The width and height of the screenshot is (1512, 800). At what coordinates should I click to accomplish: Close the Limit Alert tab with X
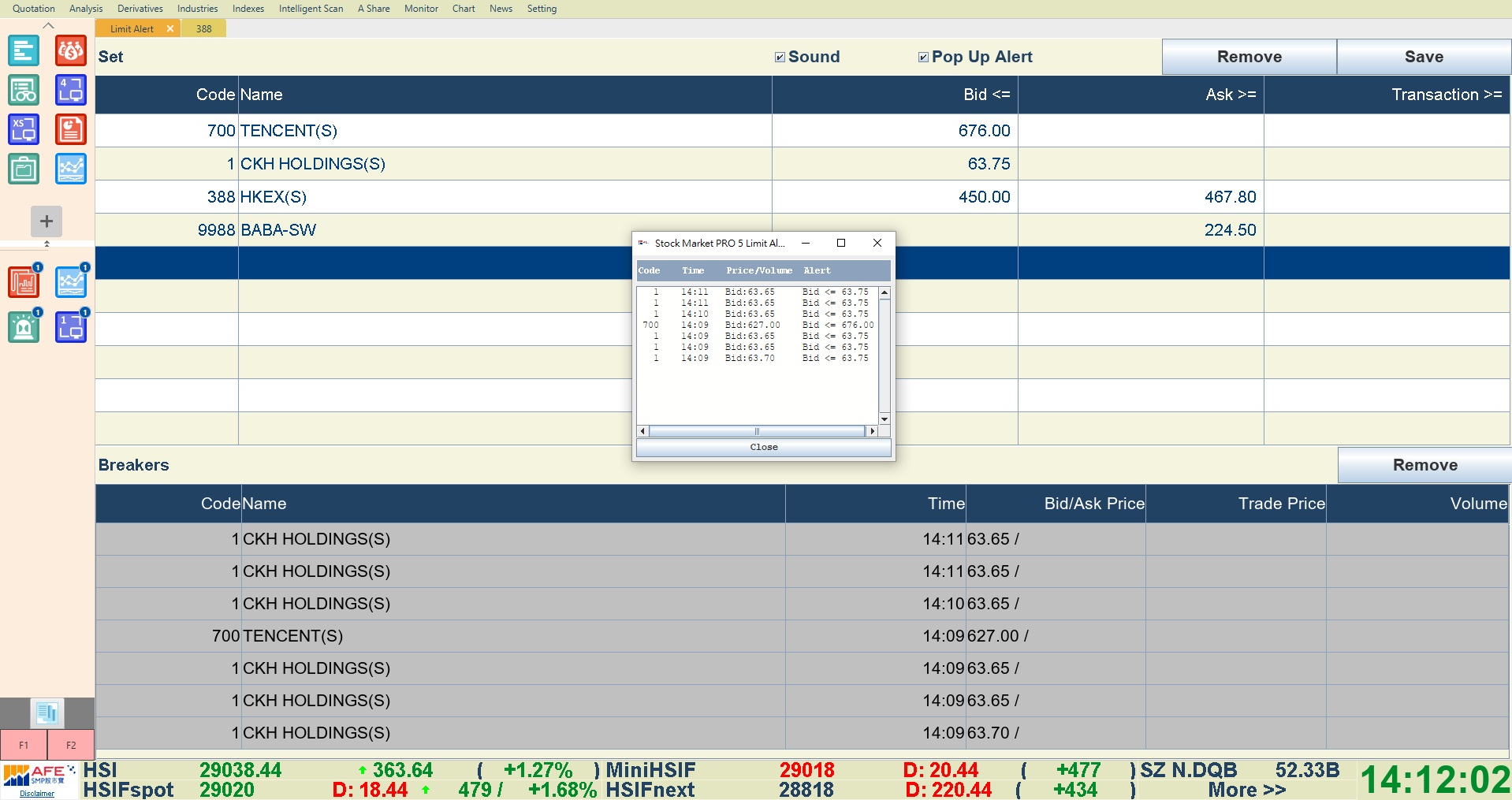(x=169, y=28)
